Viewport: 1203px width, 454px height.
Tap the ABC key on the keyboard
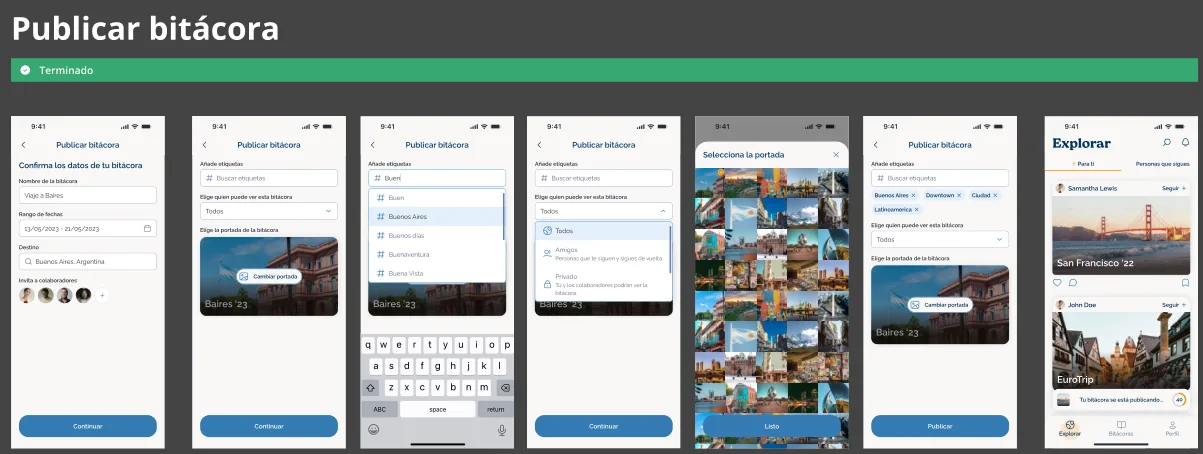[380, 409]
